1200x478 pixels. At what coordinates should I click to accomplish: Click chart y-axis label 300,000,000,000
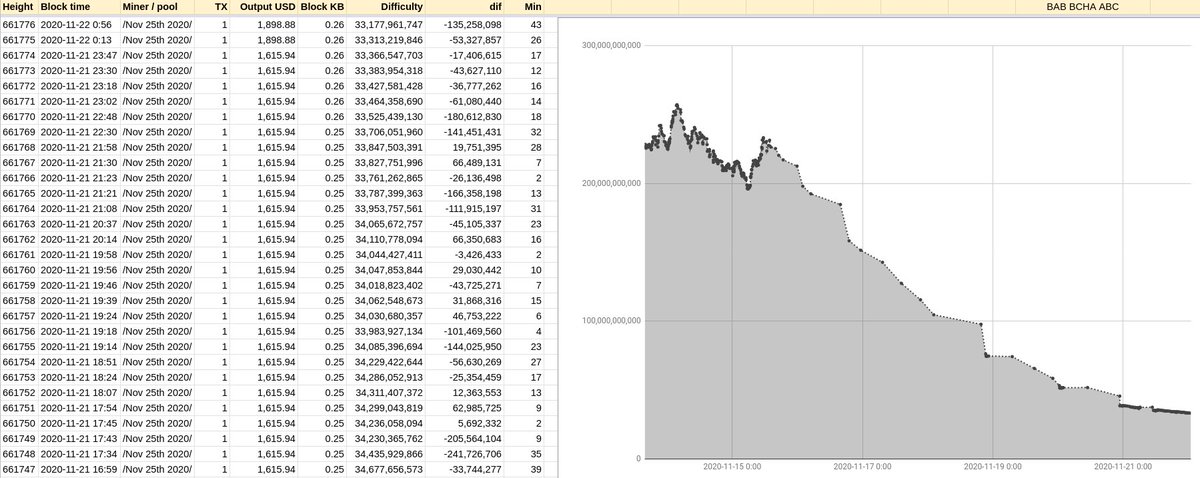(x=610, y=45)
